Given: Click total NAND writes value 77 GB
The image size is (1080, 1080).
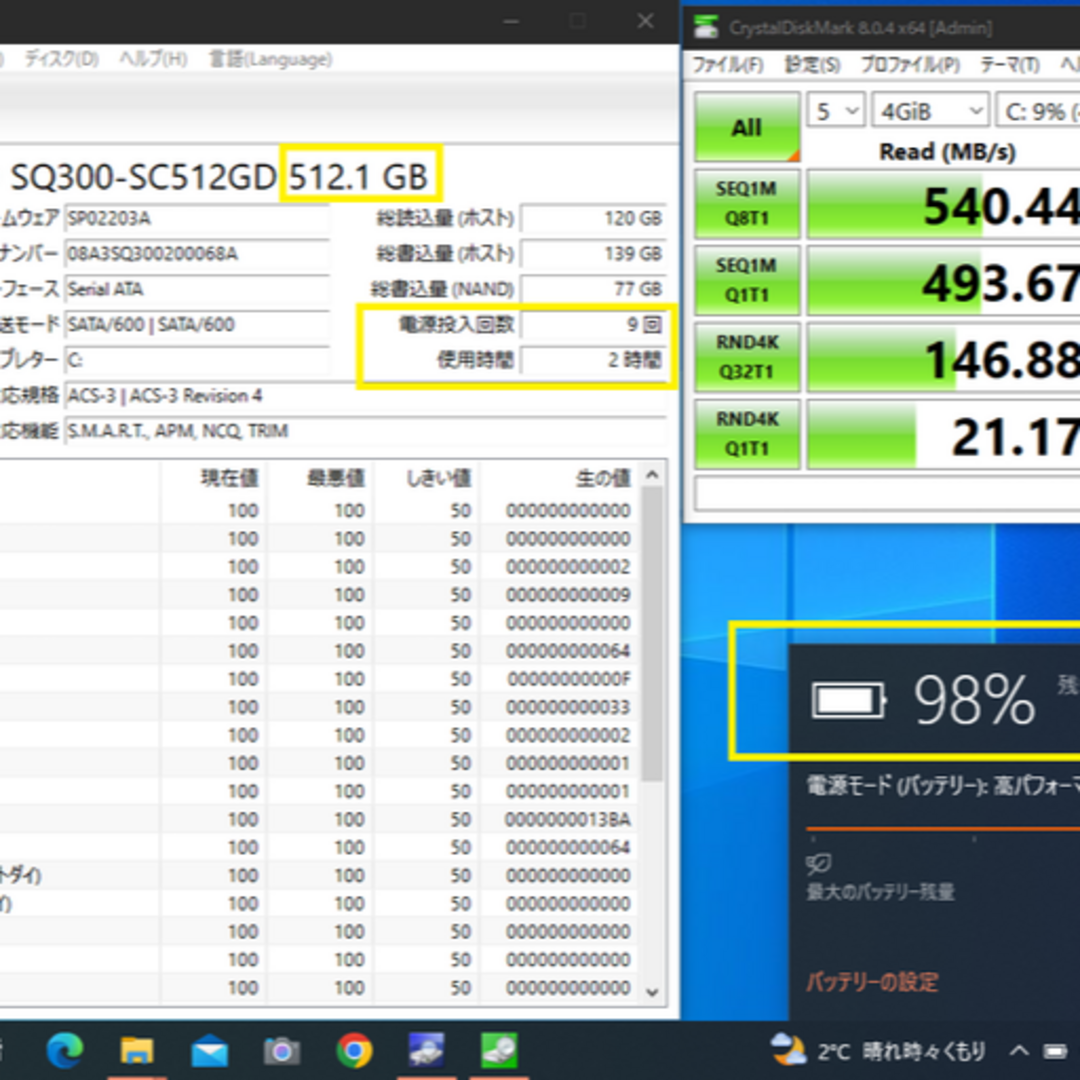Looking at the screenshot, I should click(593, 289).
